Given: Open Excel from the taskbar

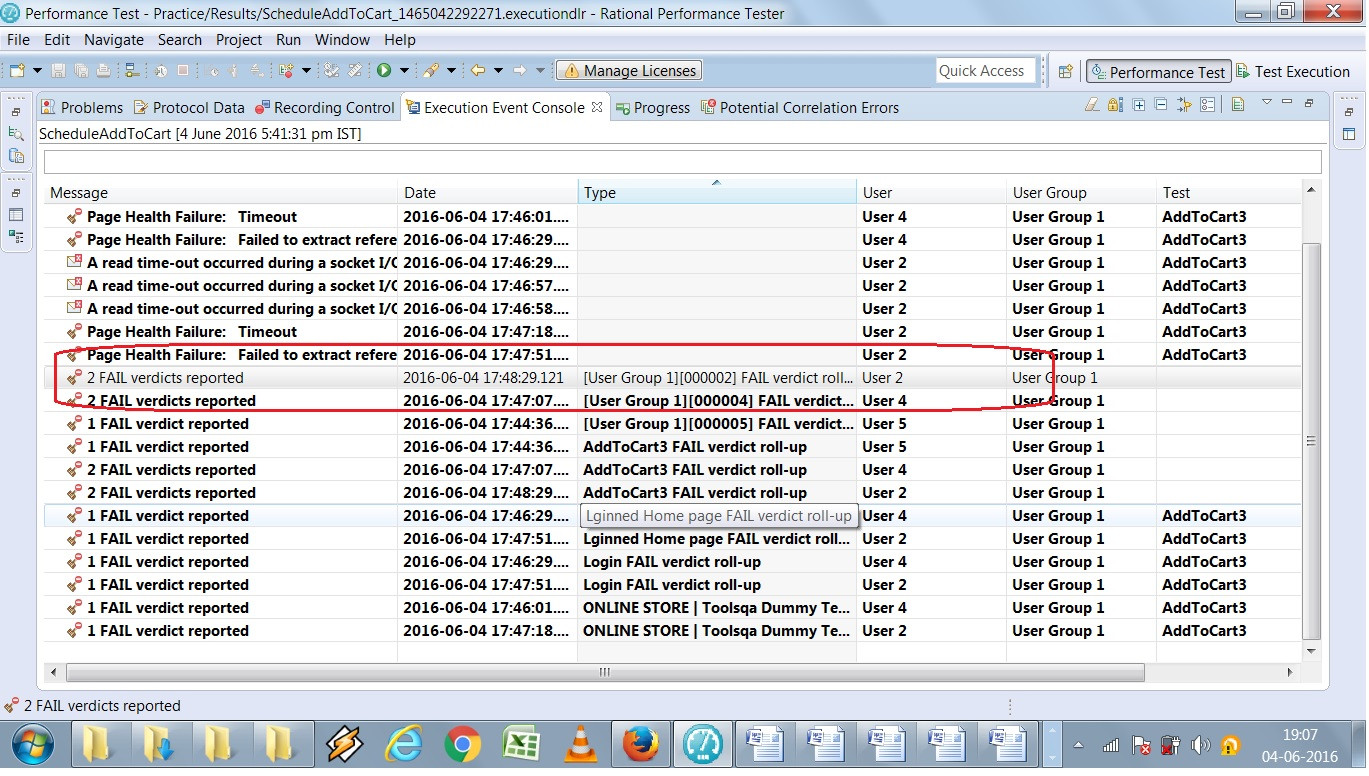Looking at the screenshot, I should (x=521, y=745).
